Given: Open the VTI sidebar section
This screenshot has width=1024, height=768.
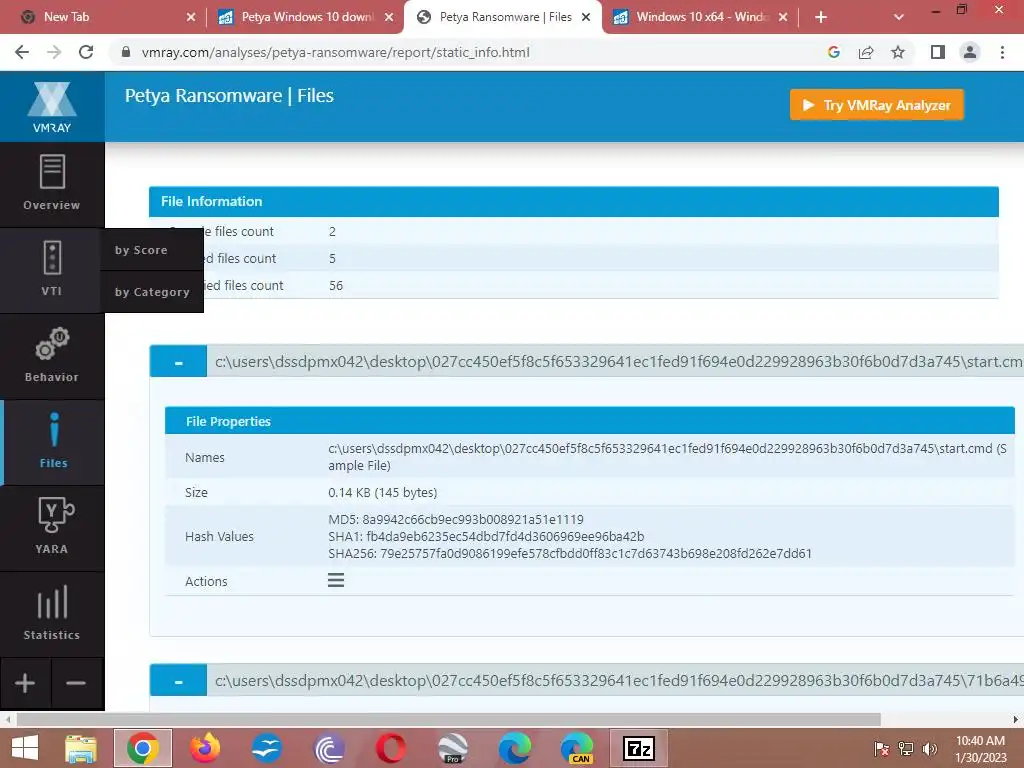Looking at the screenshot, I should point(52,269).
